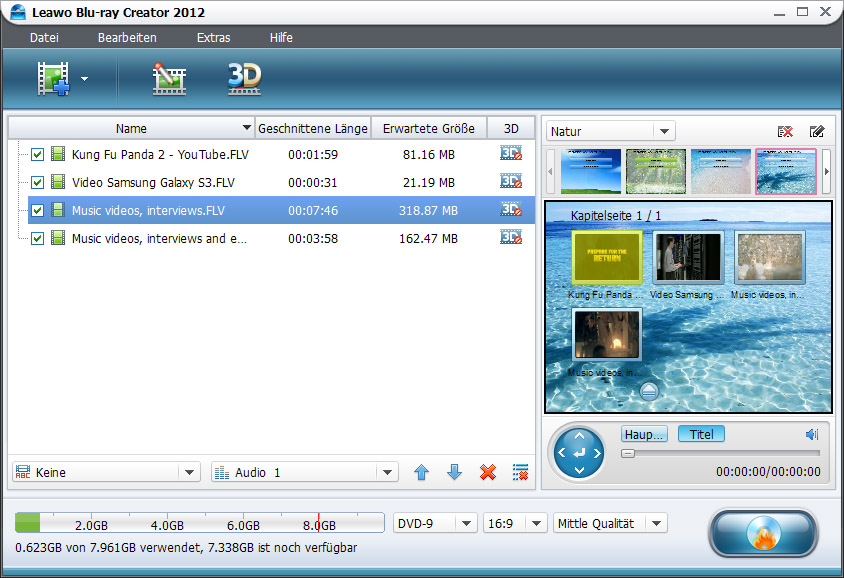Remove selected video with red X icon

pyautogui.click(x=488, y=472)
